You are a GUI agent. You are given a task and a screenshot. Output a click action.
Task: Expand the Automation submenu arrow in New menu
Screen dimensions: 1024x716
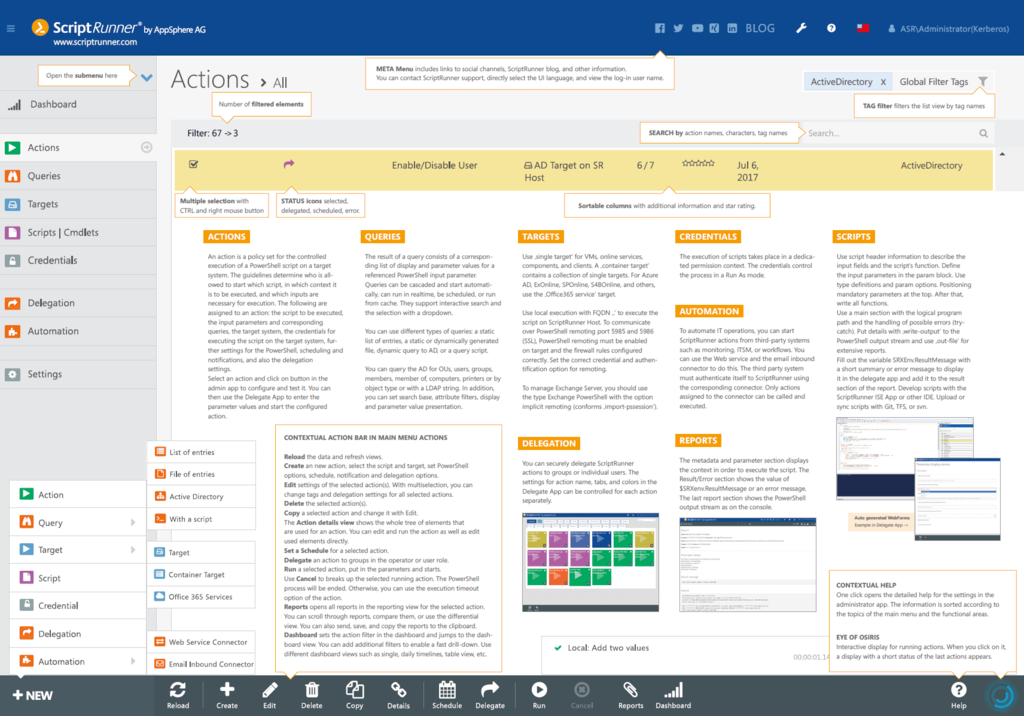pos(133,661)
